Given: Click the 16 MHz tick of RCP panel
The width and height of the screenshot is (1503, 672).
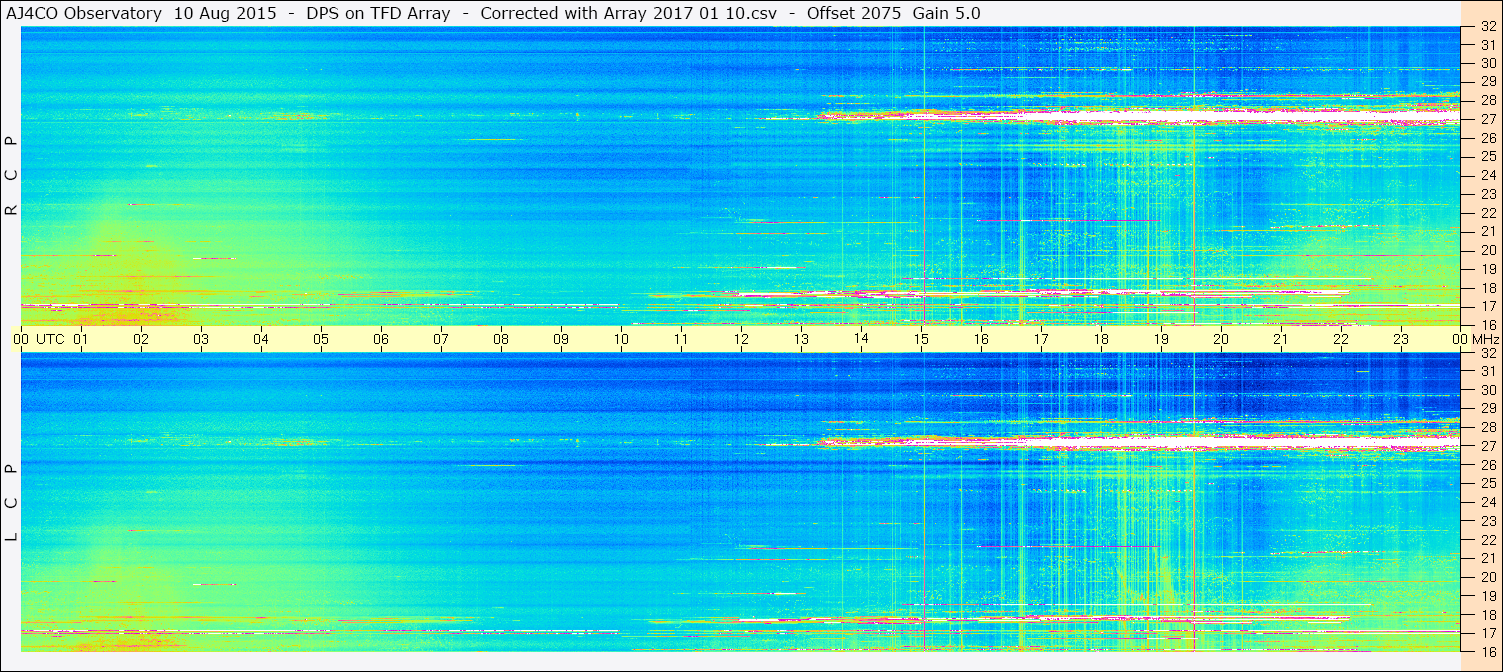Looking at the screenshot, I should click(1487, 325).
